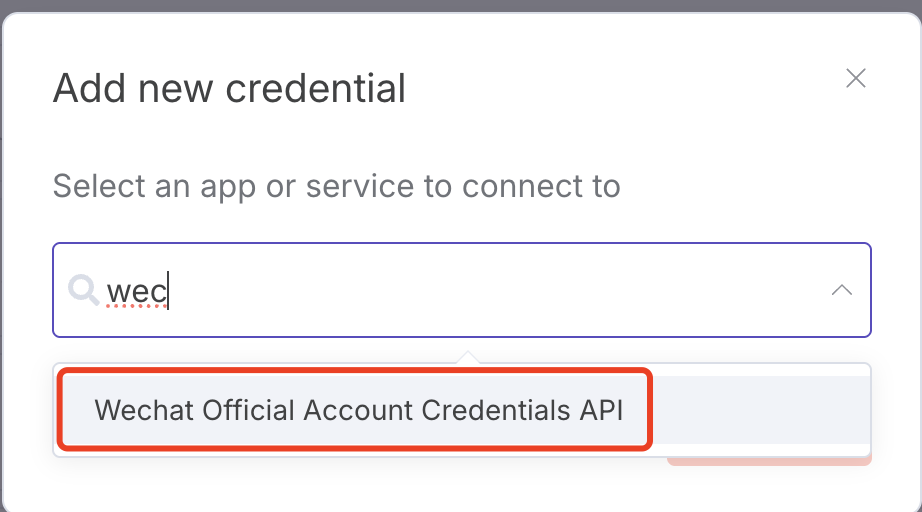Click the word "credential" in the title

[316, 88]
